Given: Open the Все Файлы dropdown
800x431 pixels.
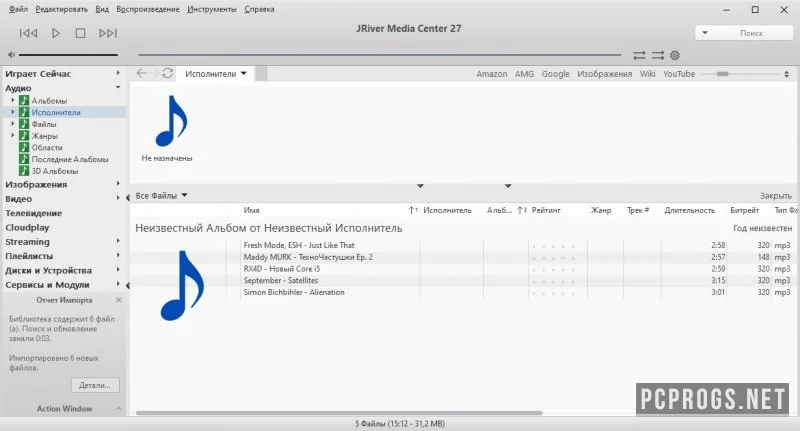Looking at the screenshot, I should coord(161,195).
